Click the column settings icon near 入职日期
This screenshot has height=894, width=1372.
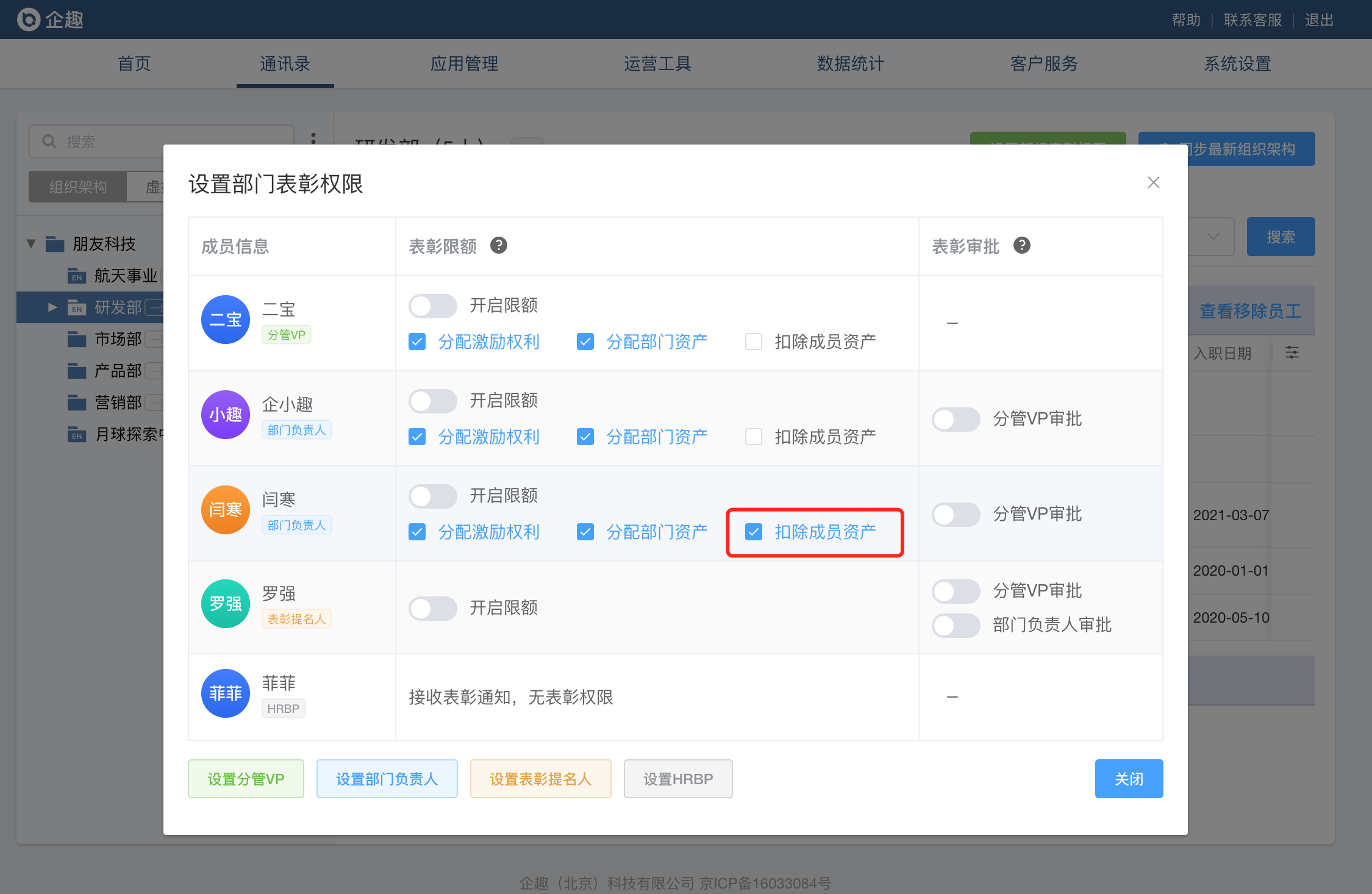tap(1292, 352)
